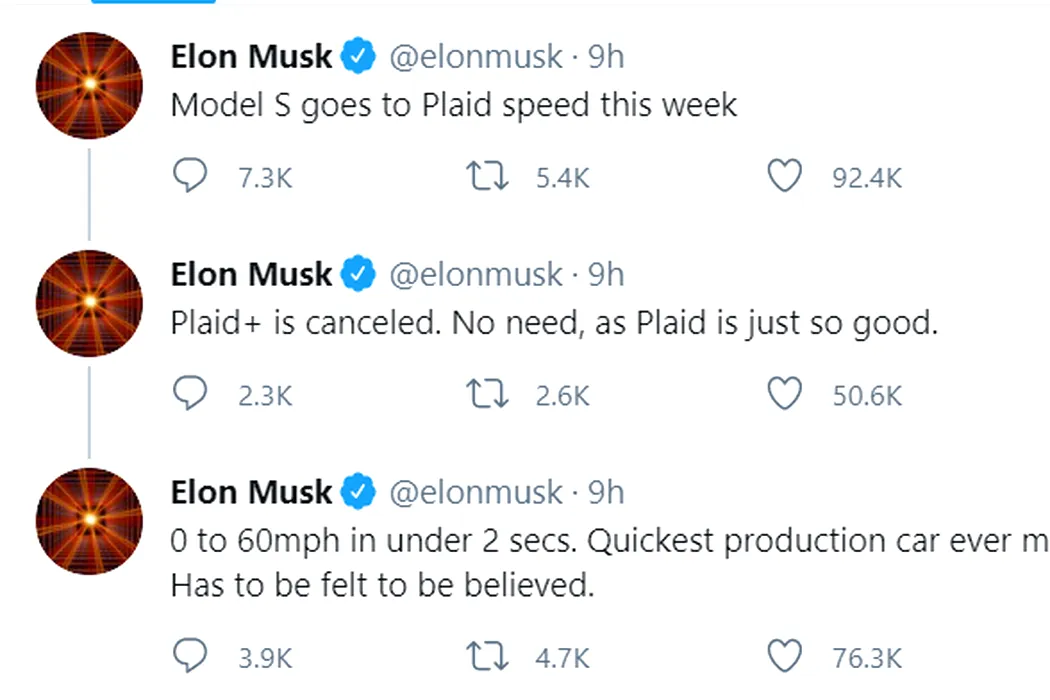Screen dimensions: 1050x700
Task: Open profile picture on 0 to 60mph tweet
Action: point(89,521)
